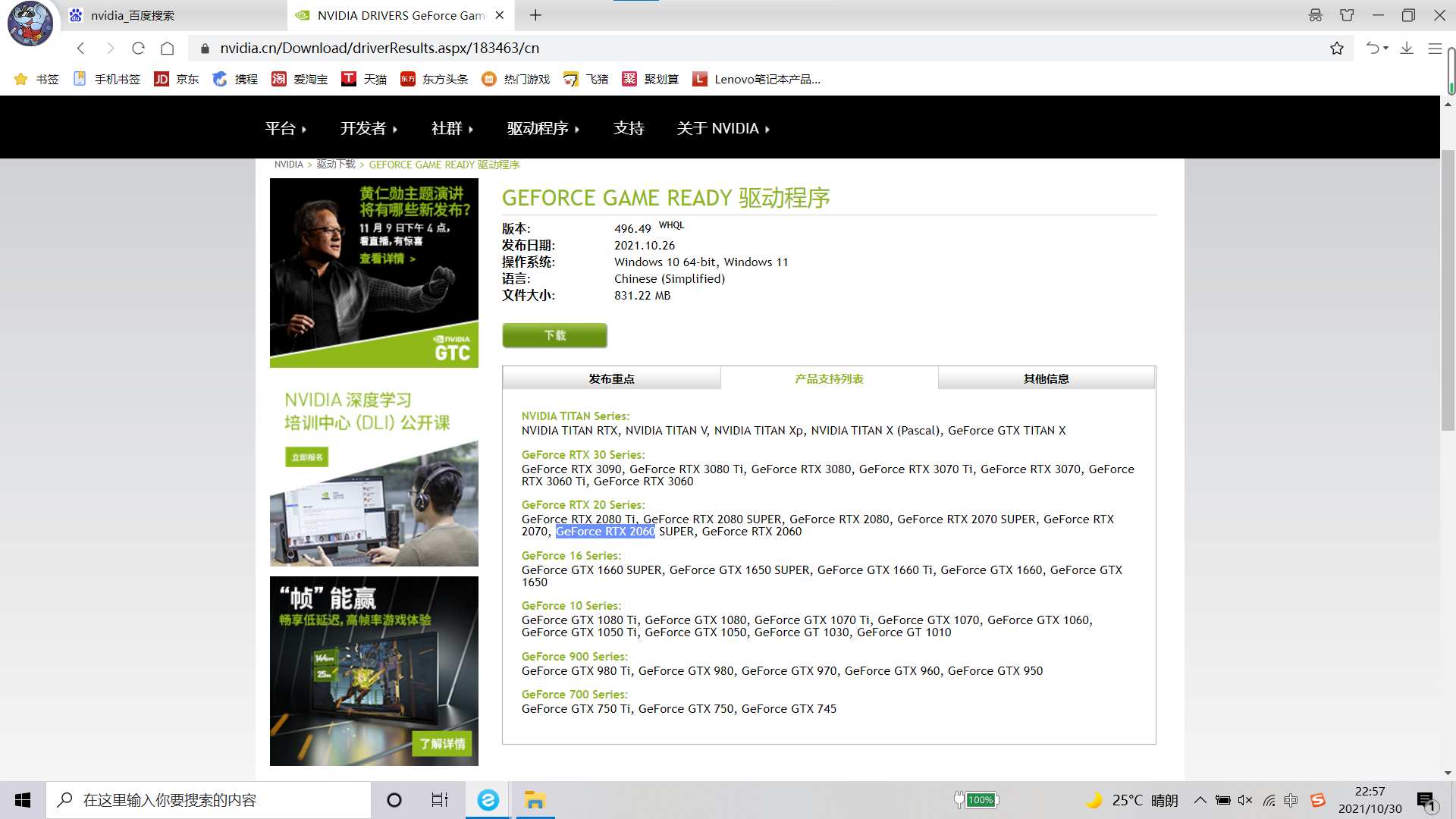Open the 支持 navigation item
This screenshot has width=1456, height=819.
(x=629, y=128)
